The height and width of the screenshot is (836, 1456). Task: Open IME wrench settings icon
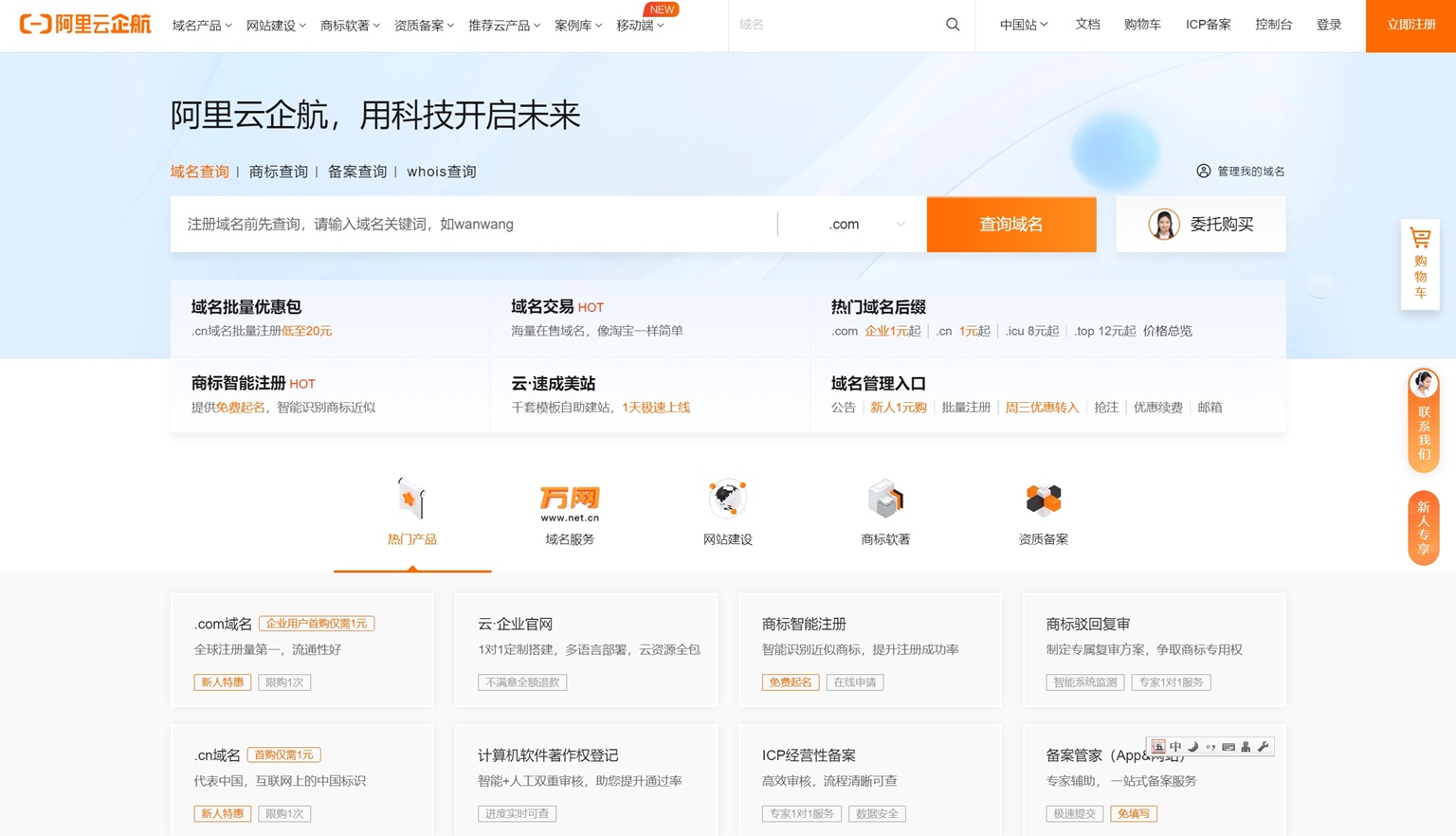click(x=1263, y=747)
